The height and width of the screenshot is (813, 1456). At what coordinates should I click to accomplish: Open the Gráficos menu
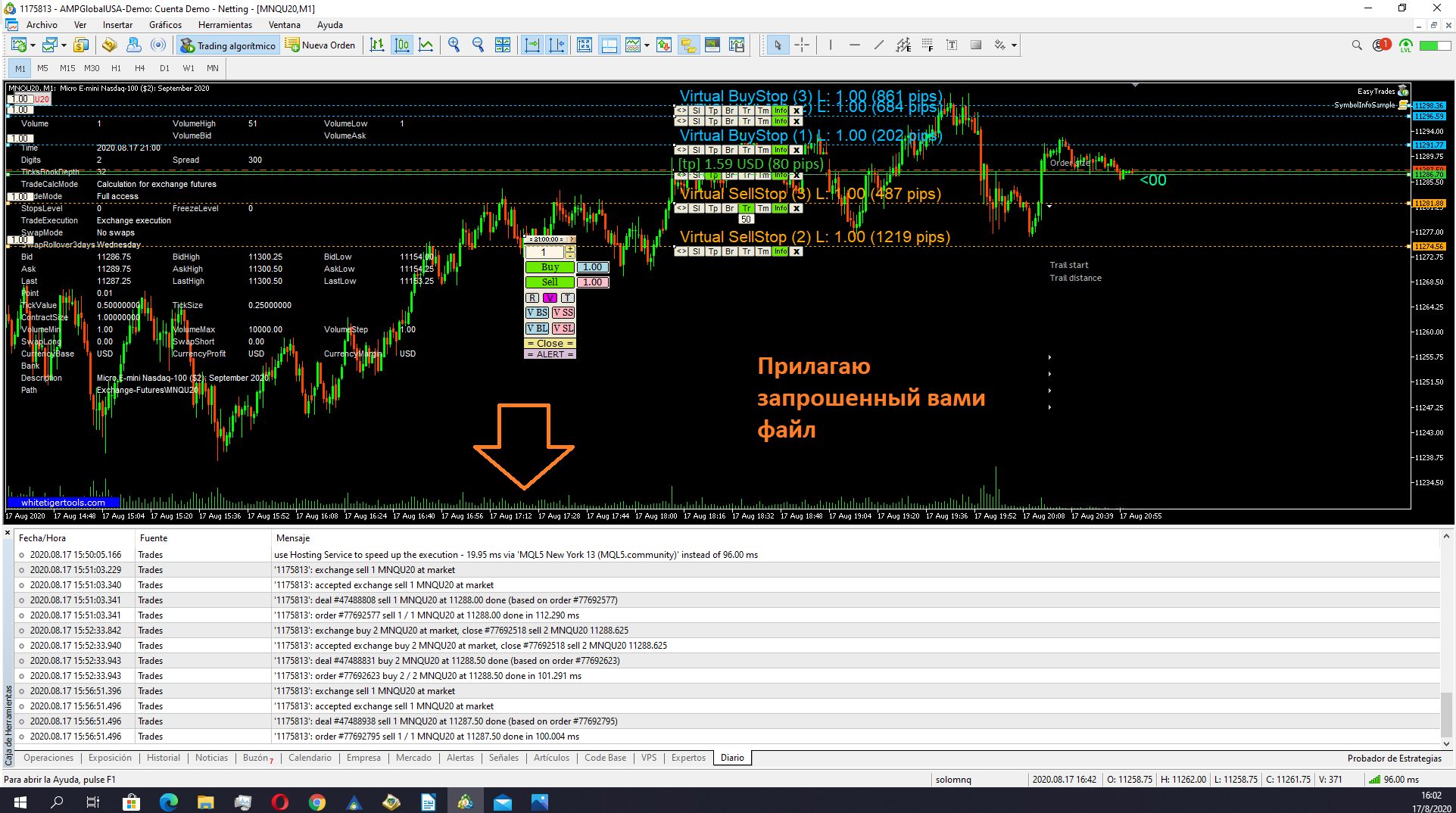(165, 25)
